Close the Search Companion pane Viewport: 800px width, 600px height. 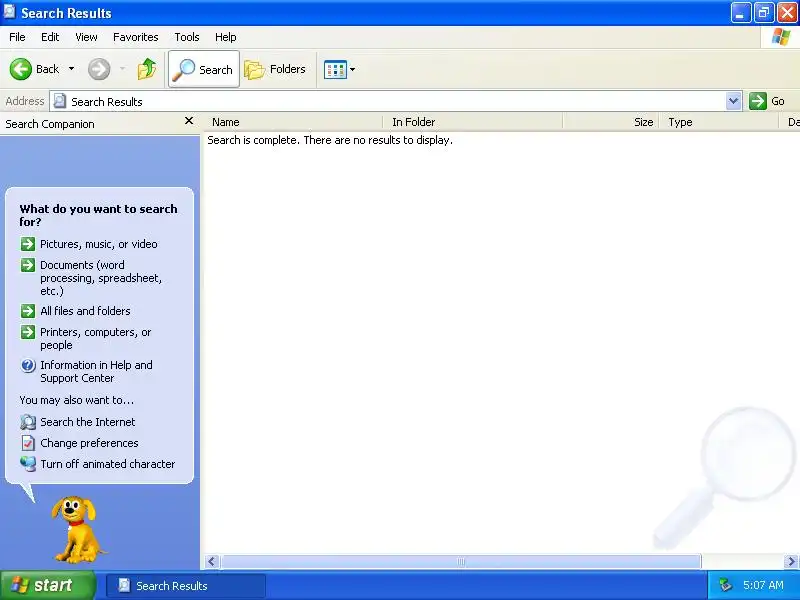tap(189, 121)
